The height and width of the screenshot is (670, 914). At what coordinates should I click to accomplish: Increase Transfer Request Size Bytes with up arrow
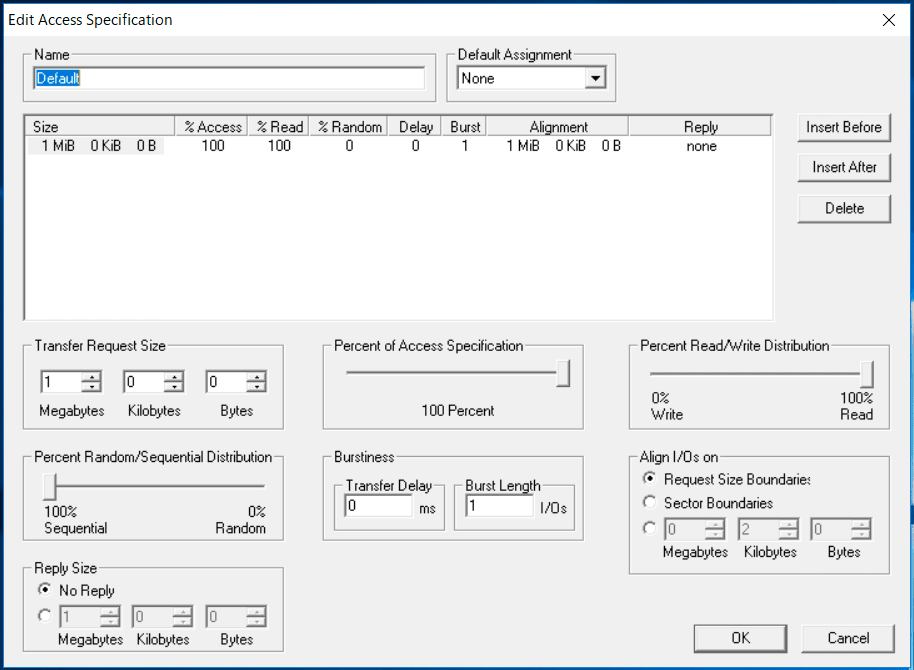[256, 377]
